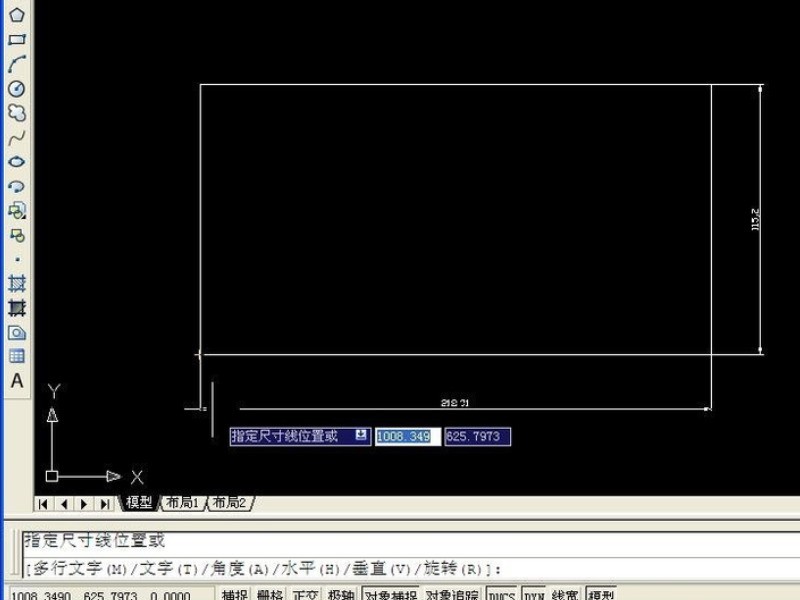Screen dimensions: 800x600
Task: Click the command history line 指定尺寸线位置或
Action: click(95, 540)
